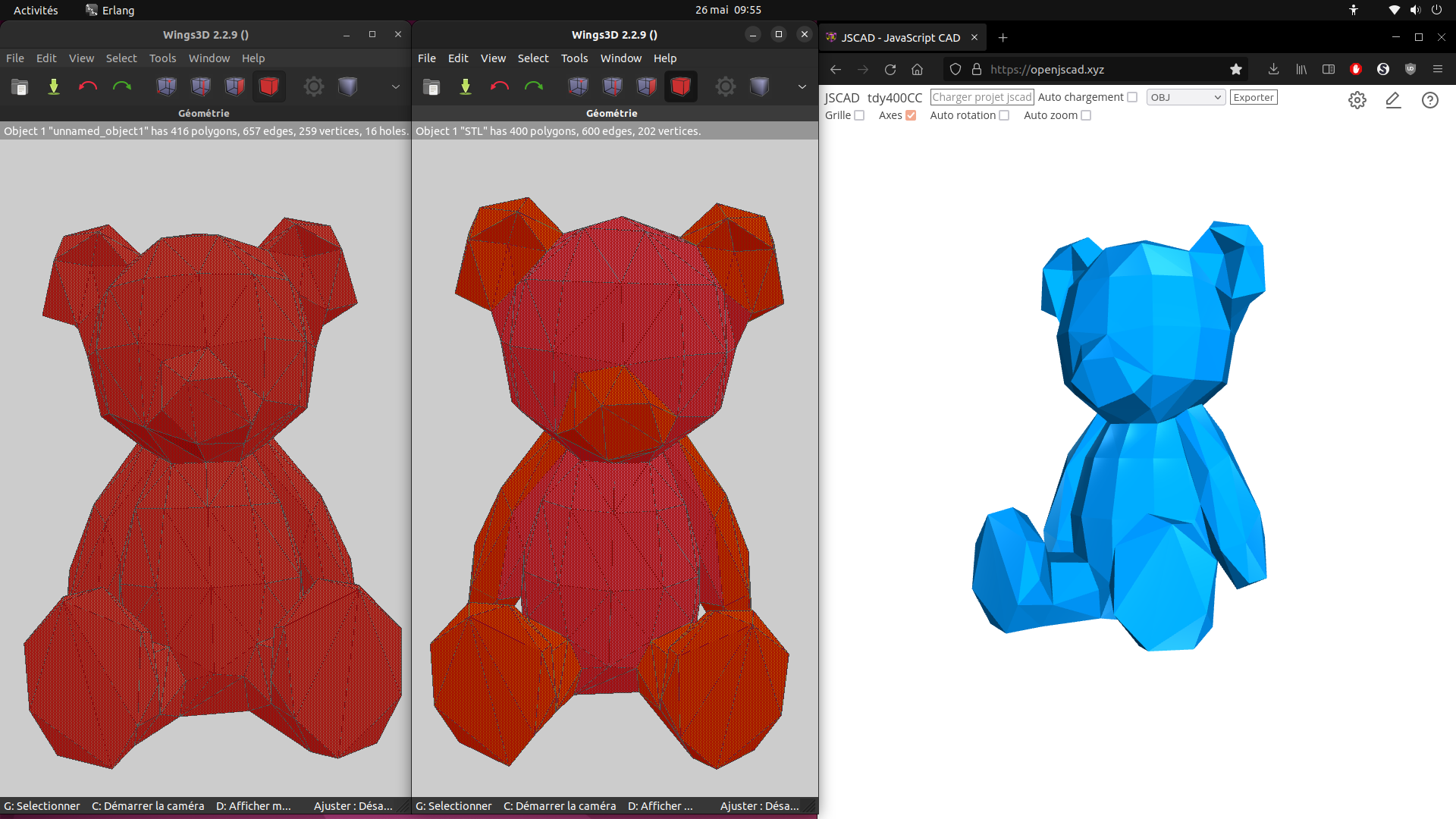The image size is (1456, 819).
Task: Open the OBJ export format dropdown
Action: (1185, 97)
